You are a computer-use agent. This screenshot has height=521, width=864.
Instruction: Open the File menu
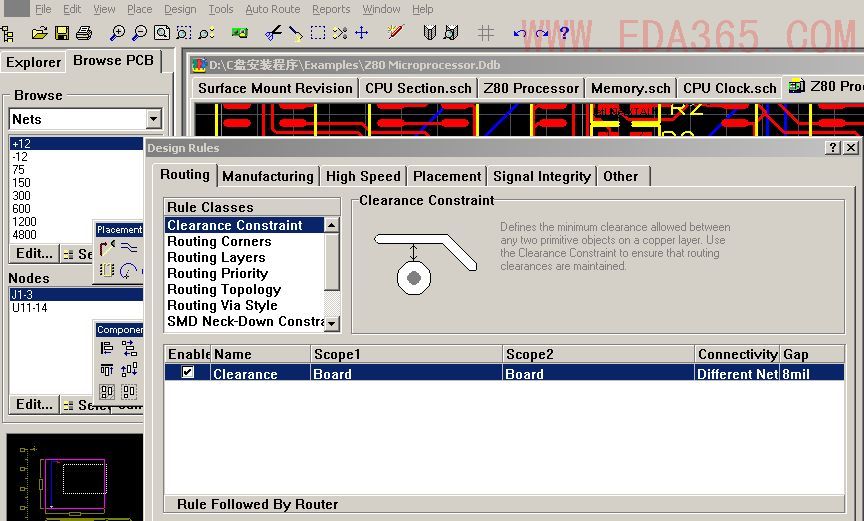[43, 9]
